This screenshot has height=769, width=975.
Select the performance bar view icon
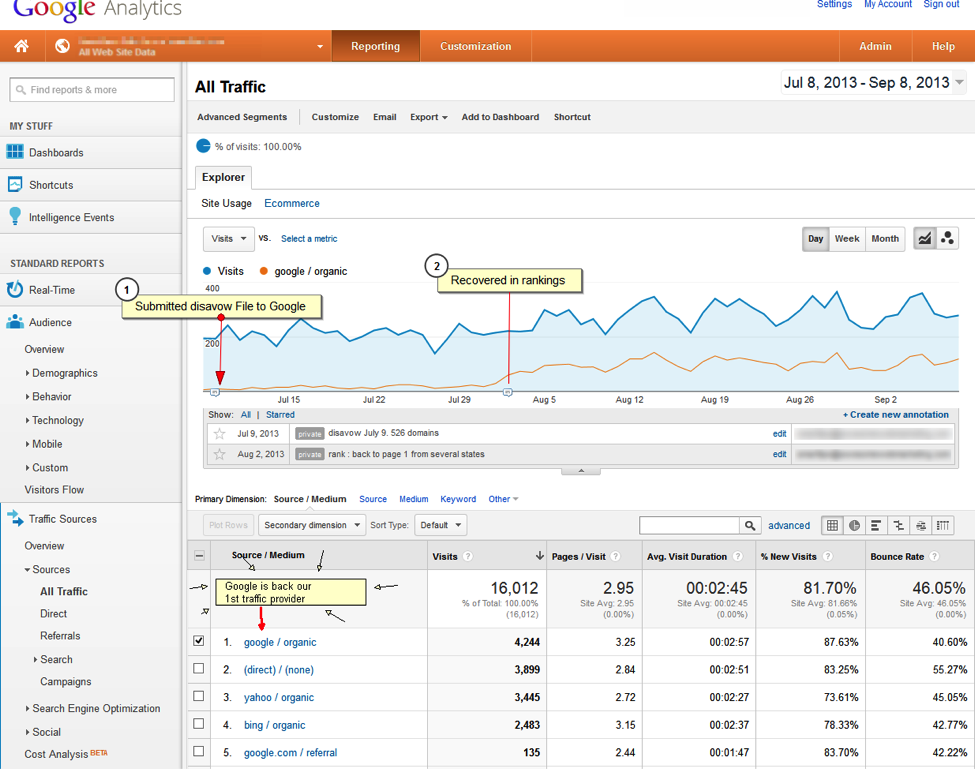click(876, 525)
